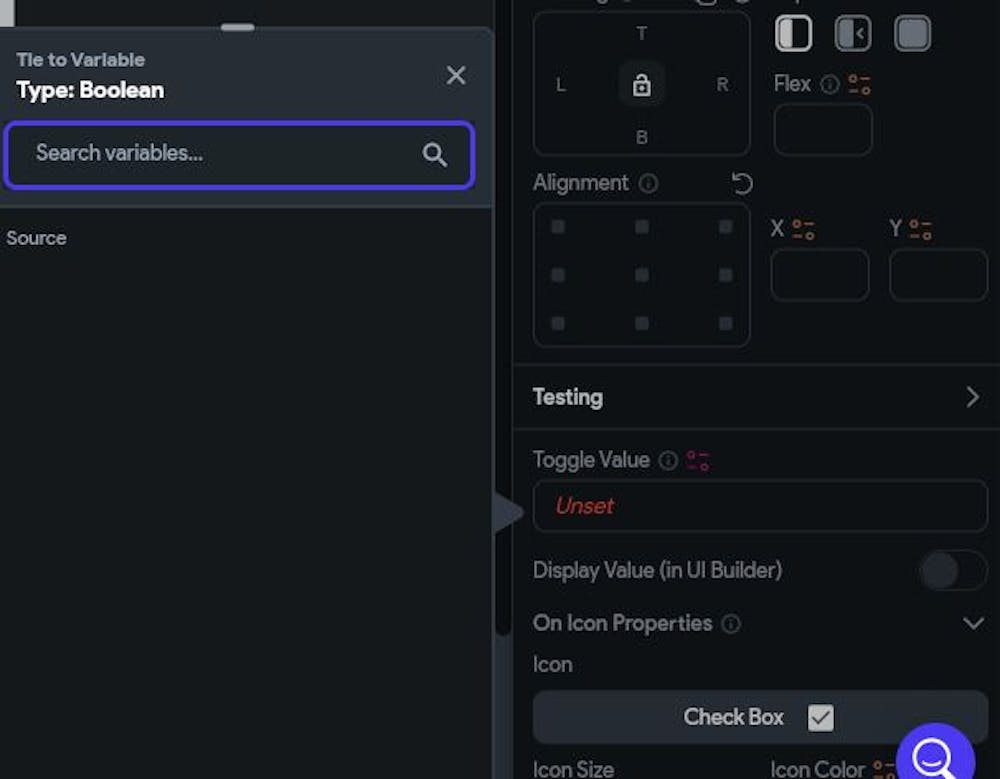Click the Unset Toggle Value field
The height and width of the screenshot is (779, 1000).
tap(758, 506)
